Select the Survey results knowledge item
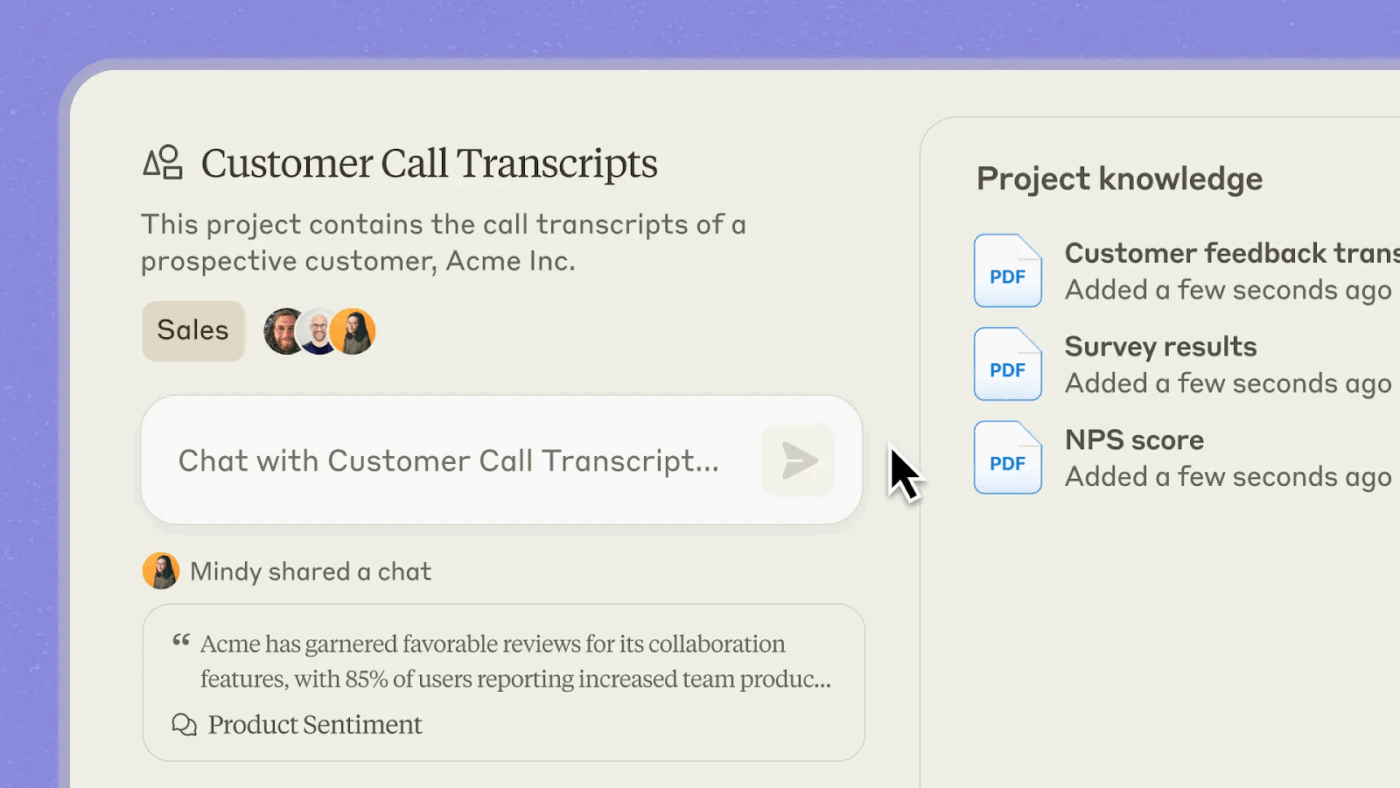Viewport: 1400px width, 788px height. pos(1160,364)
